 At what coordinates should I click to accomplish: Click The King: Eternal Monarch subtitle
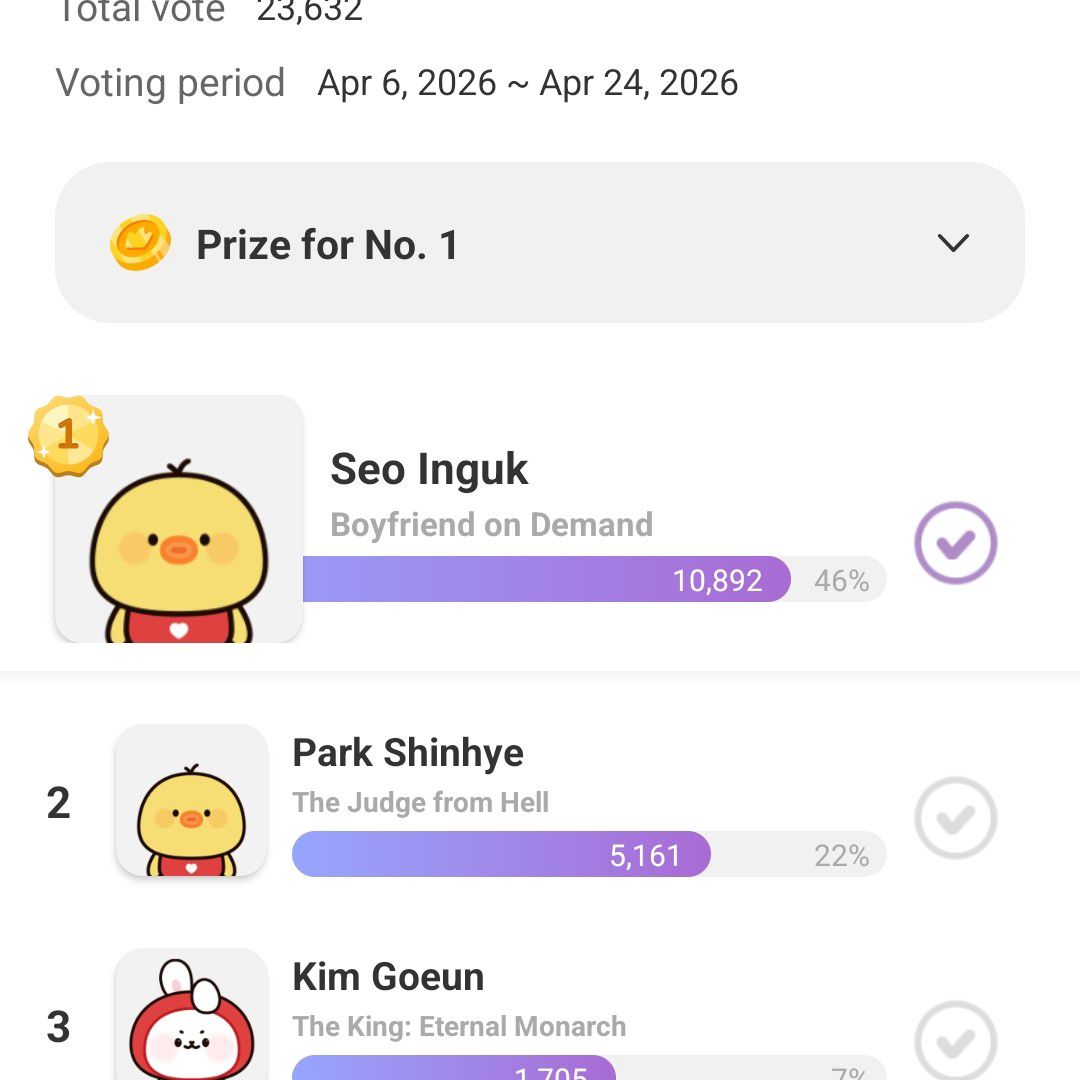coord(459,1026)
